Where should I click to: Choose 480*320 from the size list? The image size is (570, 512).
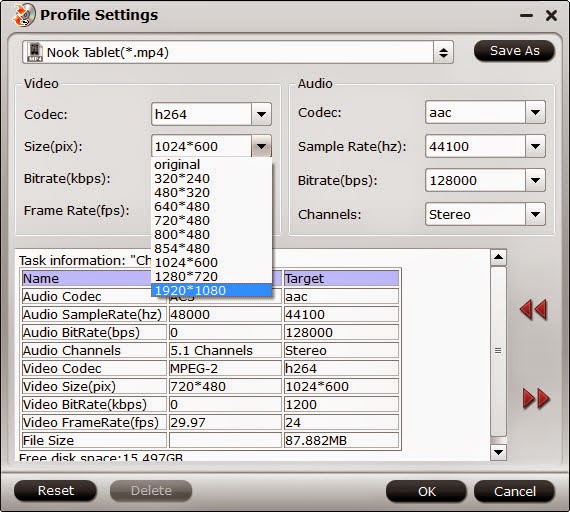point(212,192)
